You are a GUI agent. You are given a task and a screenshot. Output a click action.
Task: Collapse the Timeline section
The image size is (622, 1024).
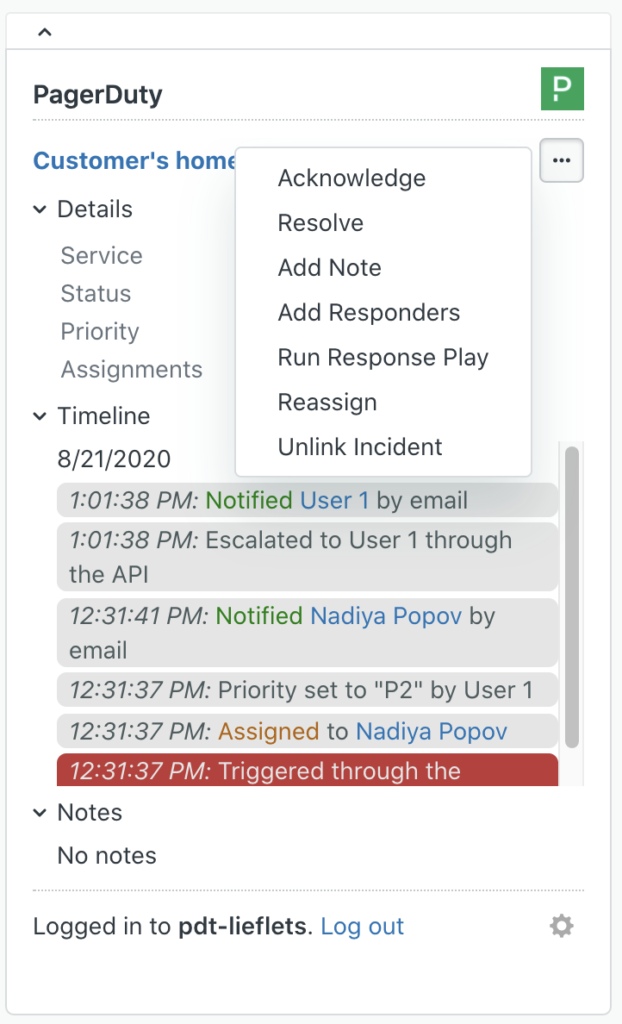point(40,416)
